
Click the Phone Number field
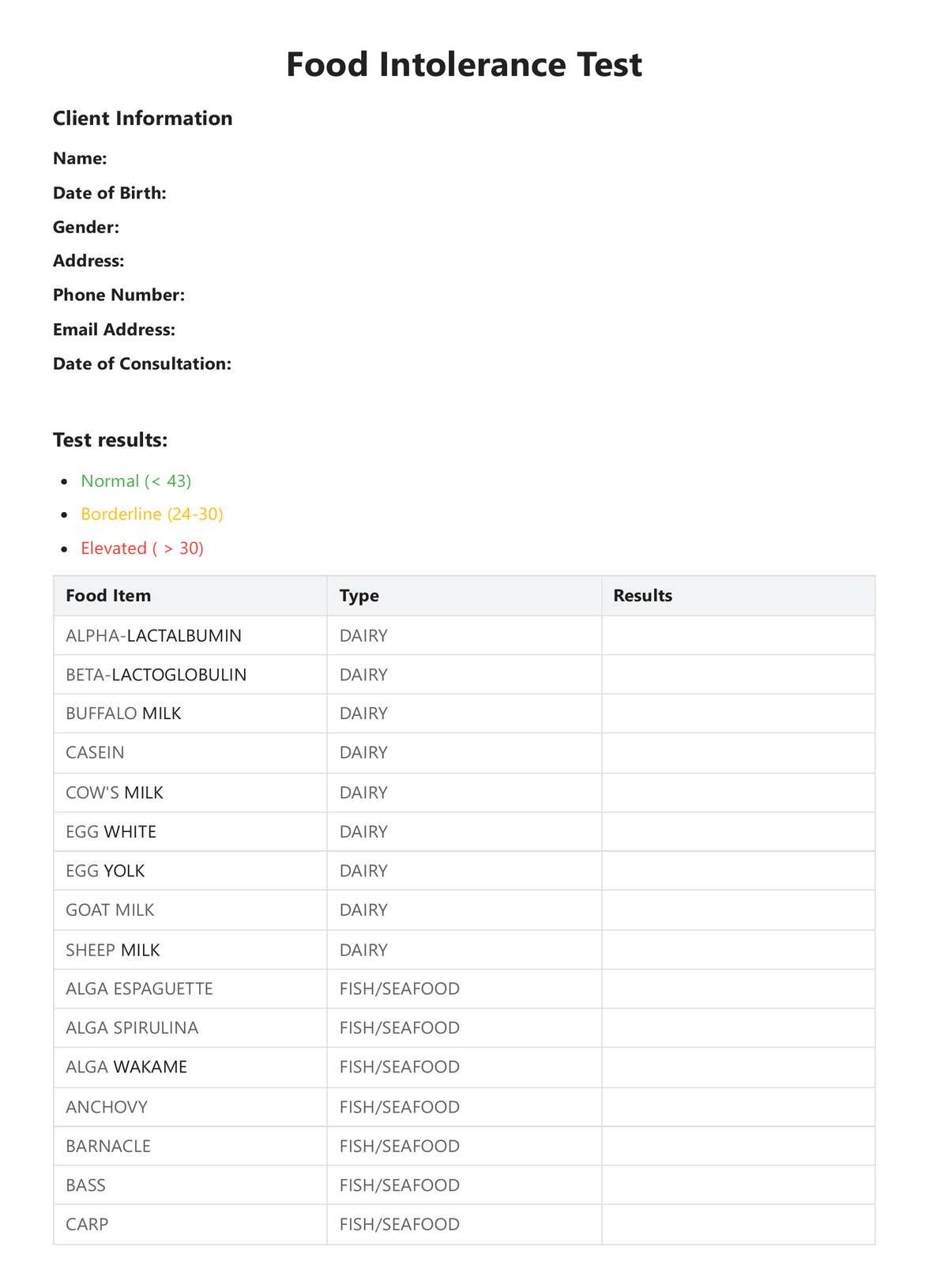point(118,295)
